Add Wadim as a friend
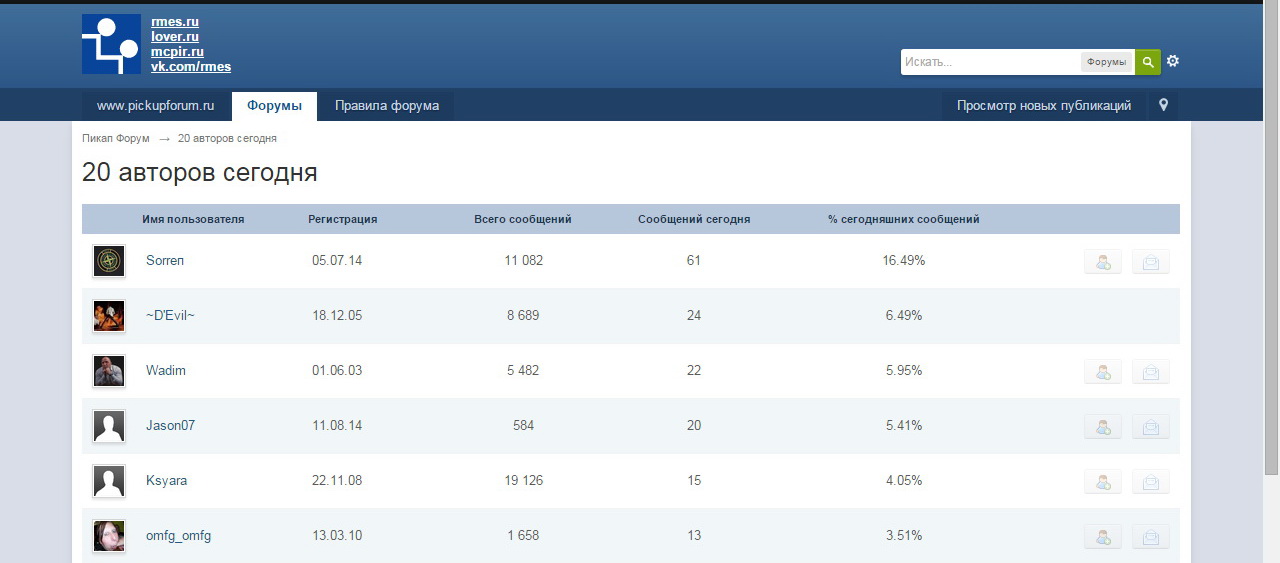The height and width of the screenshot is (563, 1280). coord(1103,372)
